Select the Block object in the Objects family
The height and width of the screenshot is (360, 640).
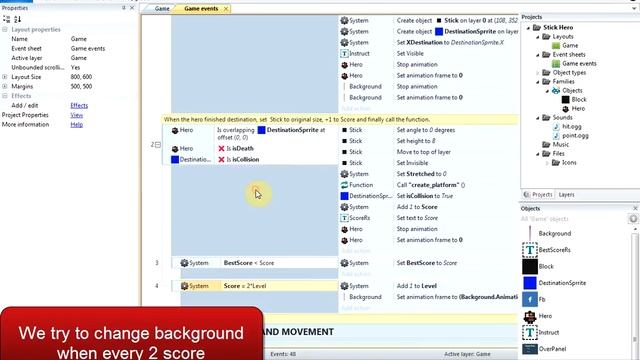click(578, 100)
